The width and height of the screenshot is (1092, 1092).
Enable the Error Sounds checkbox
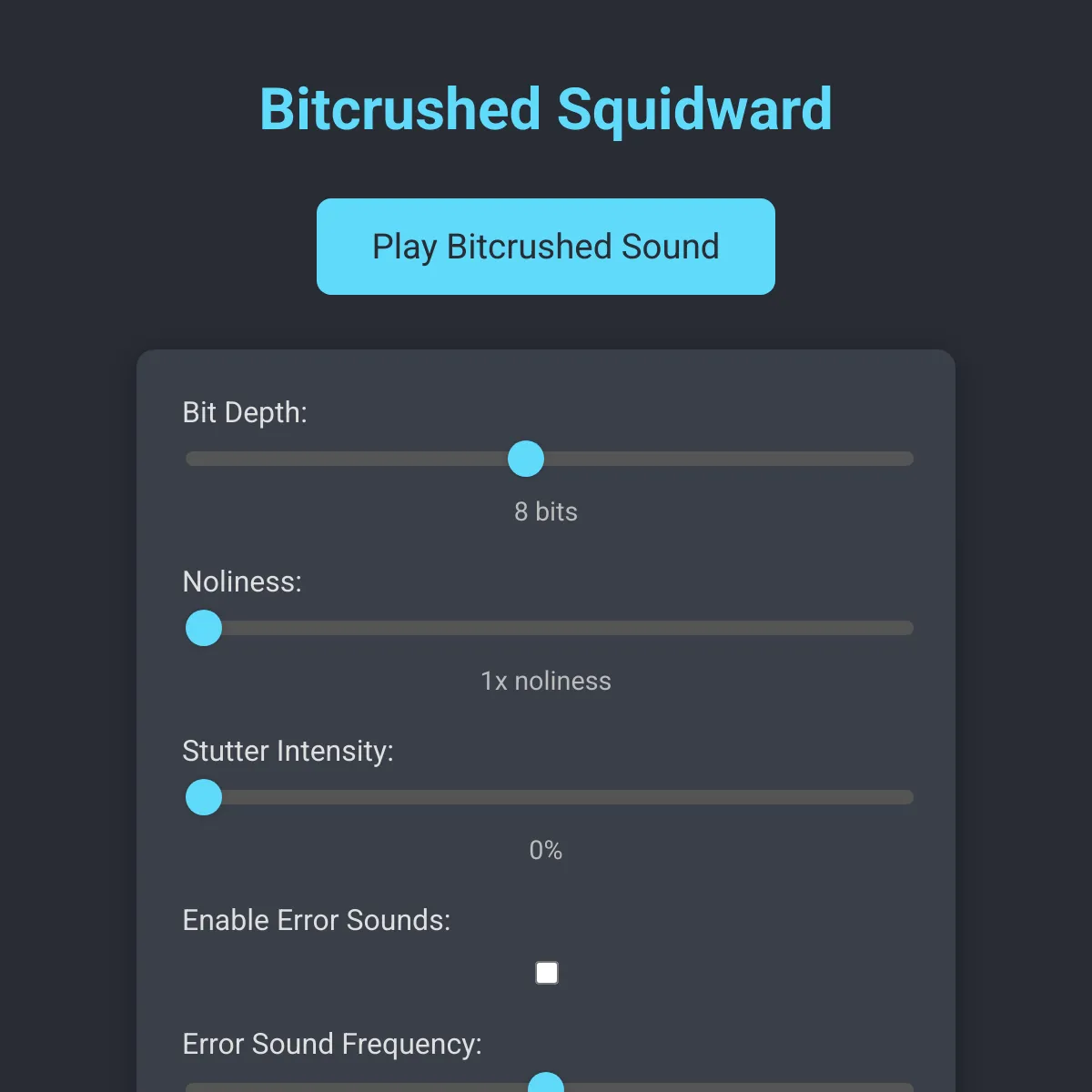(546, 972)
